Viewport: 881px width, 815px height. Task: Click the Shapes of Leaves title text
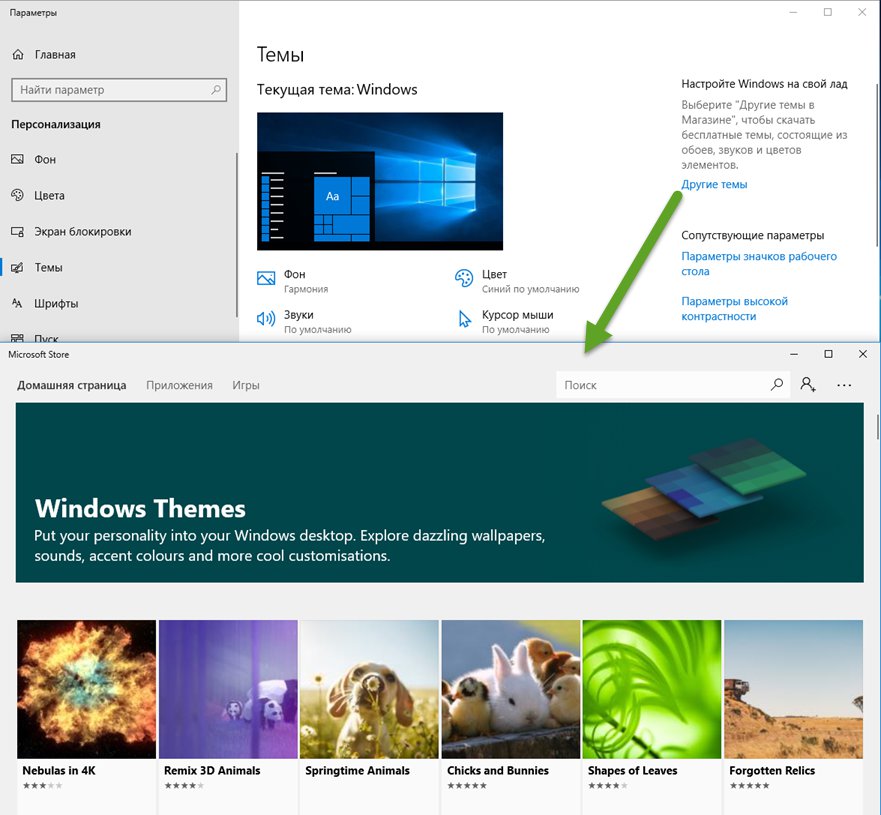coord(633,771)
